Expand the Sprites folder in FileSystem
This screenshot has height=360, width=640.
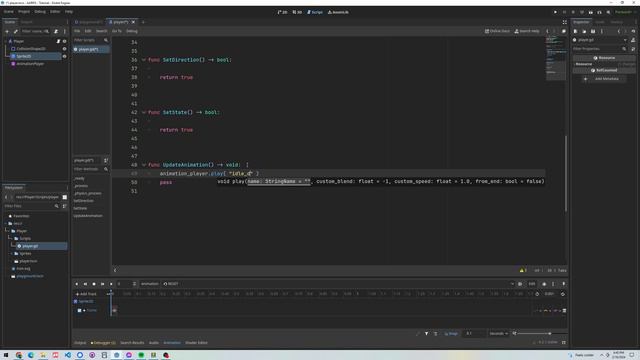pos(11,253)
